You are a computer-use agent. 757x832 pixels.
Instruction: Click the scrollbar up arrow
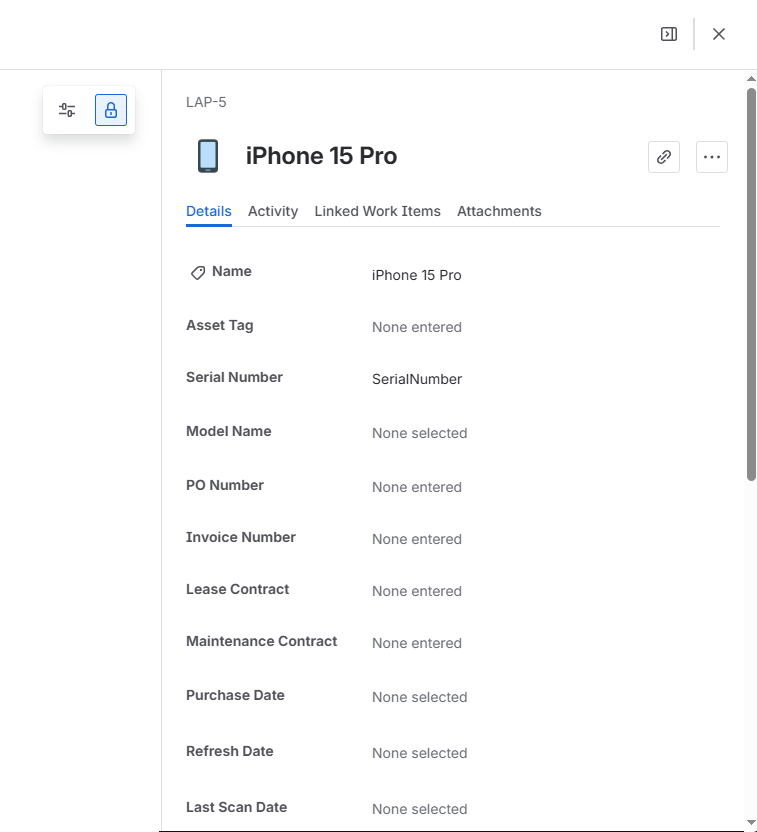pos(751,79)
